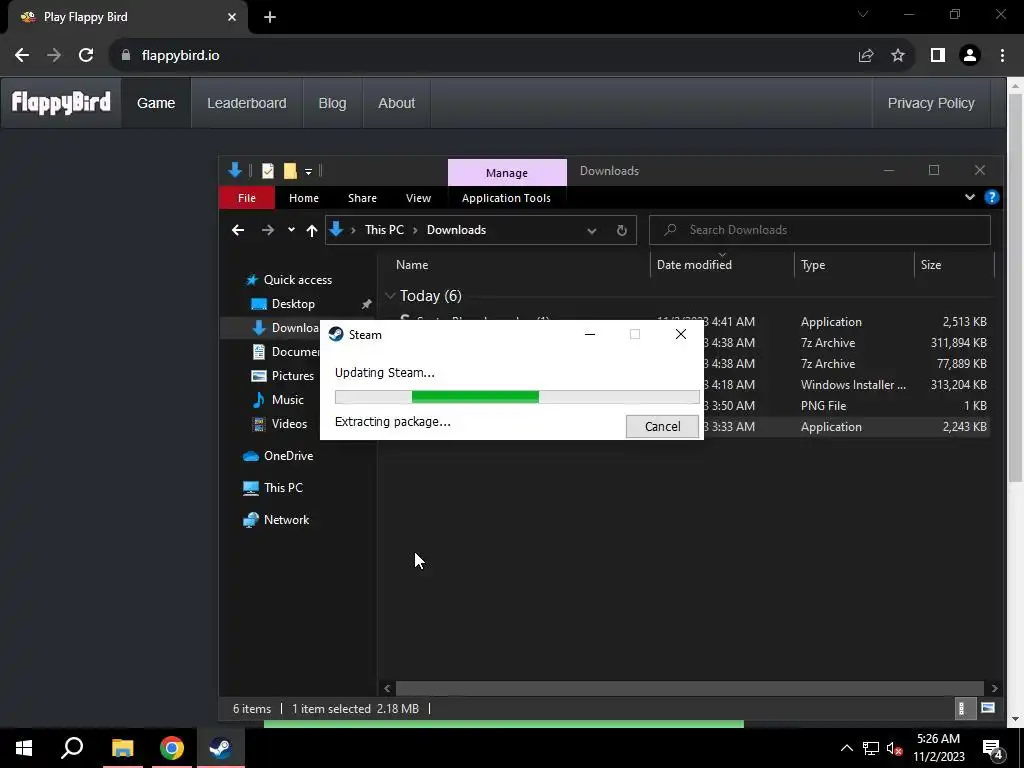Open the Windows Start menu

tap(24, 748)
